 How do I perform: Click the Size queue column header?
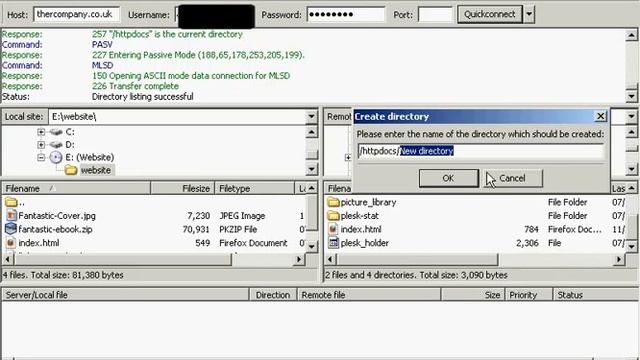coord(473,295)
